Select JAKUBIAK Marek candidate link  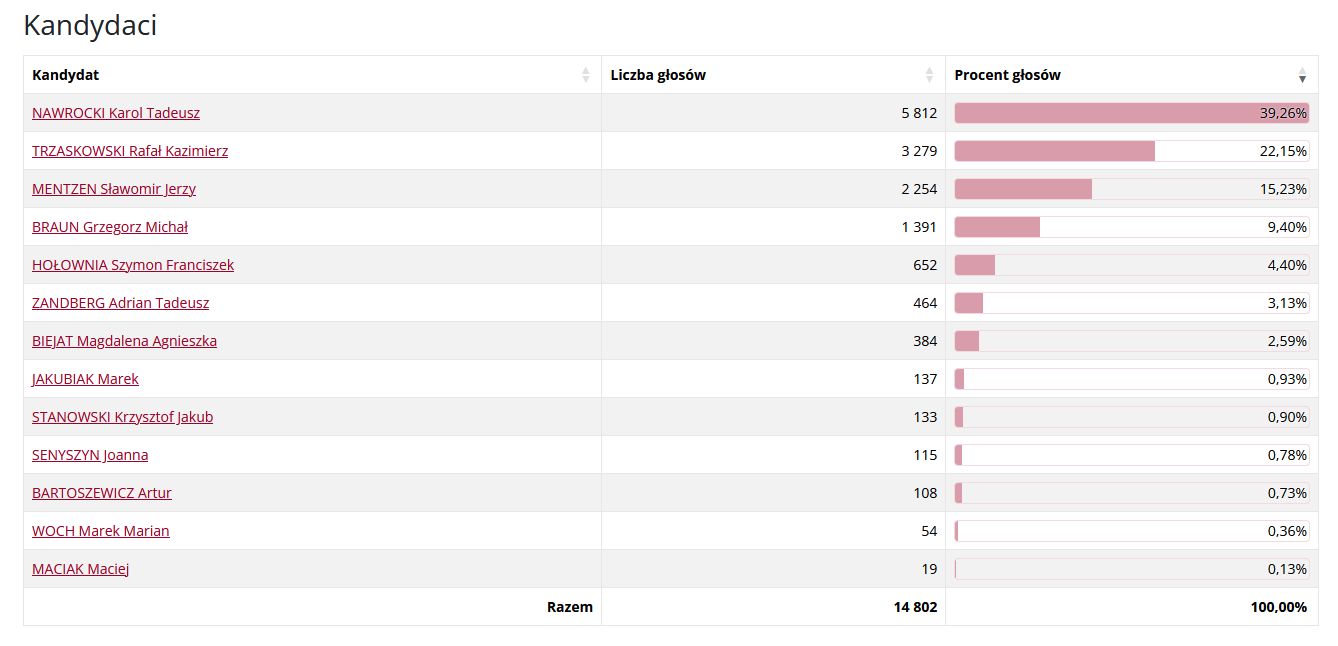coord(85,379)
